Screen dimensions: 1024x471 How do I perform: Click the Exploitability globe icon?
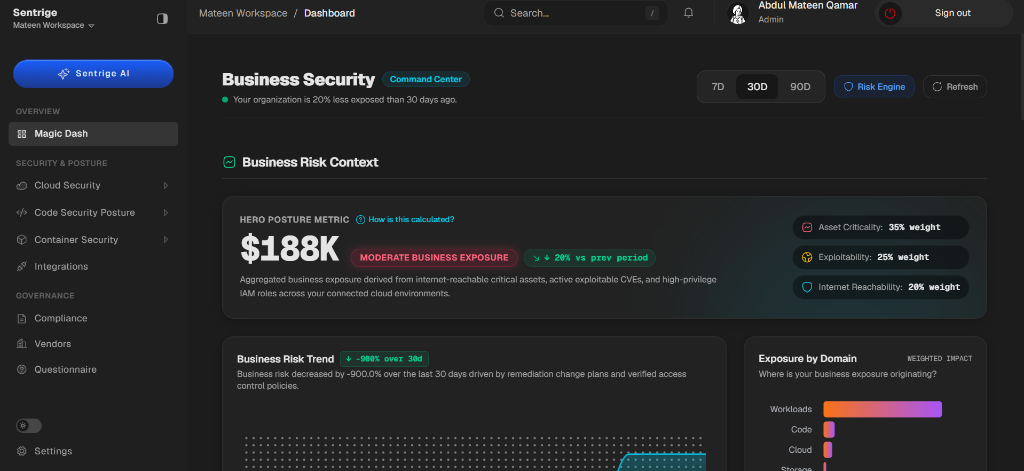click(807, 257)
